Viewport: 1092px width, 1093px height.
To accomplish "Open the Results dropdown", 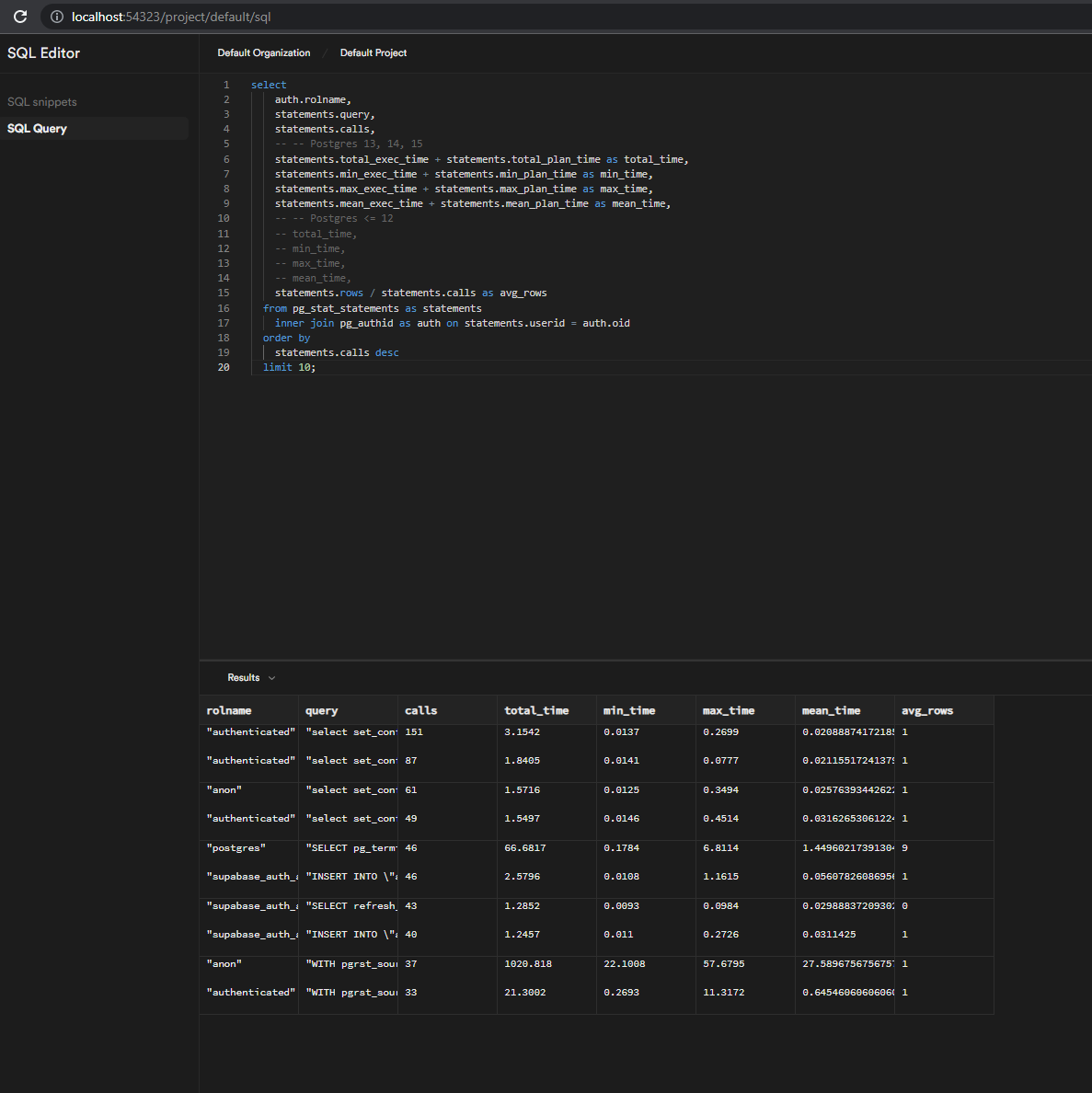I will (x=250, y=677).
